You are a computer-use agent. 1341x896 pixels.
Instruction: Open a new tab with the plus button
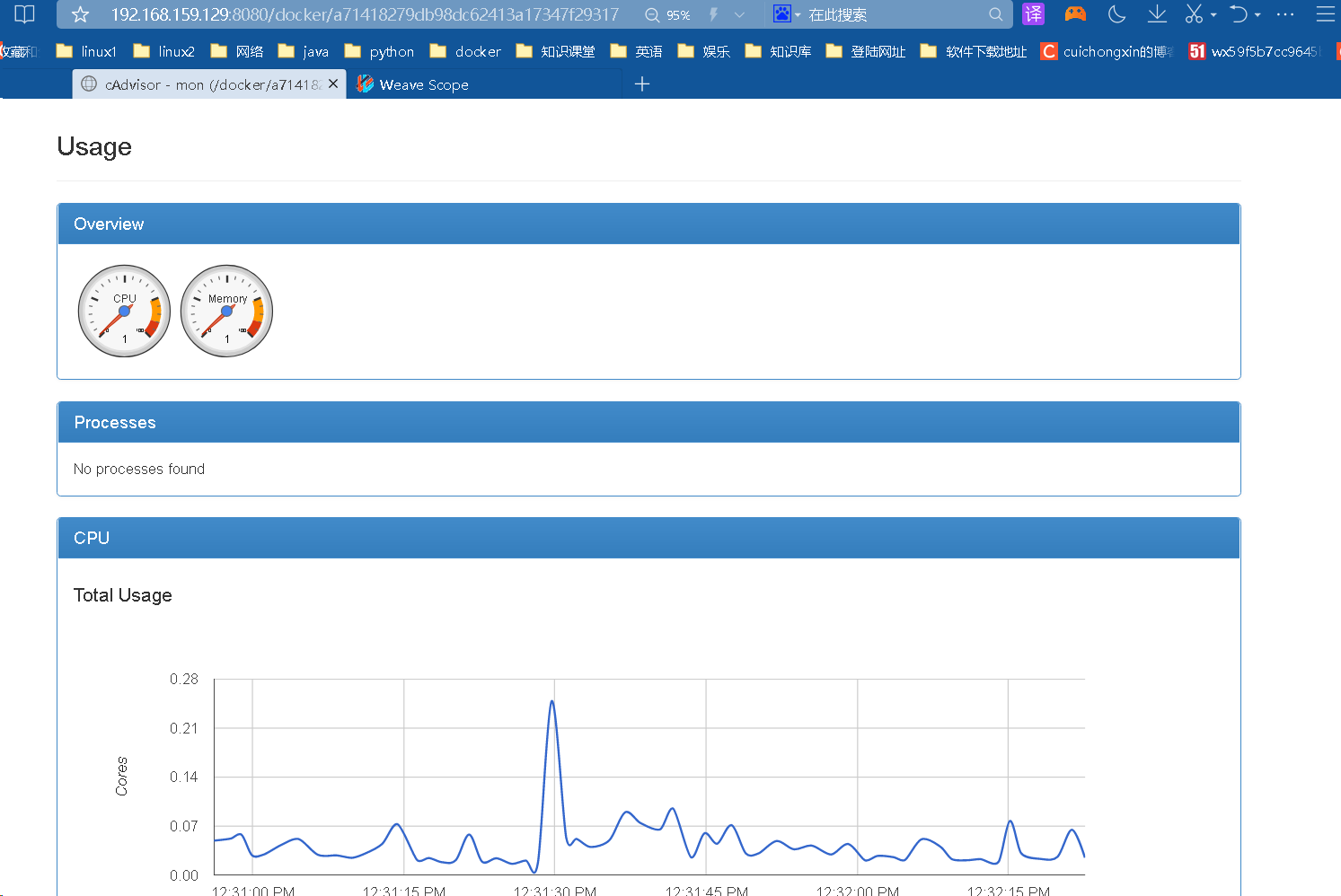pos(642,83)
